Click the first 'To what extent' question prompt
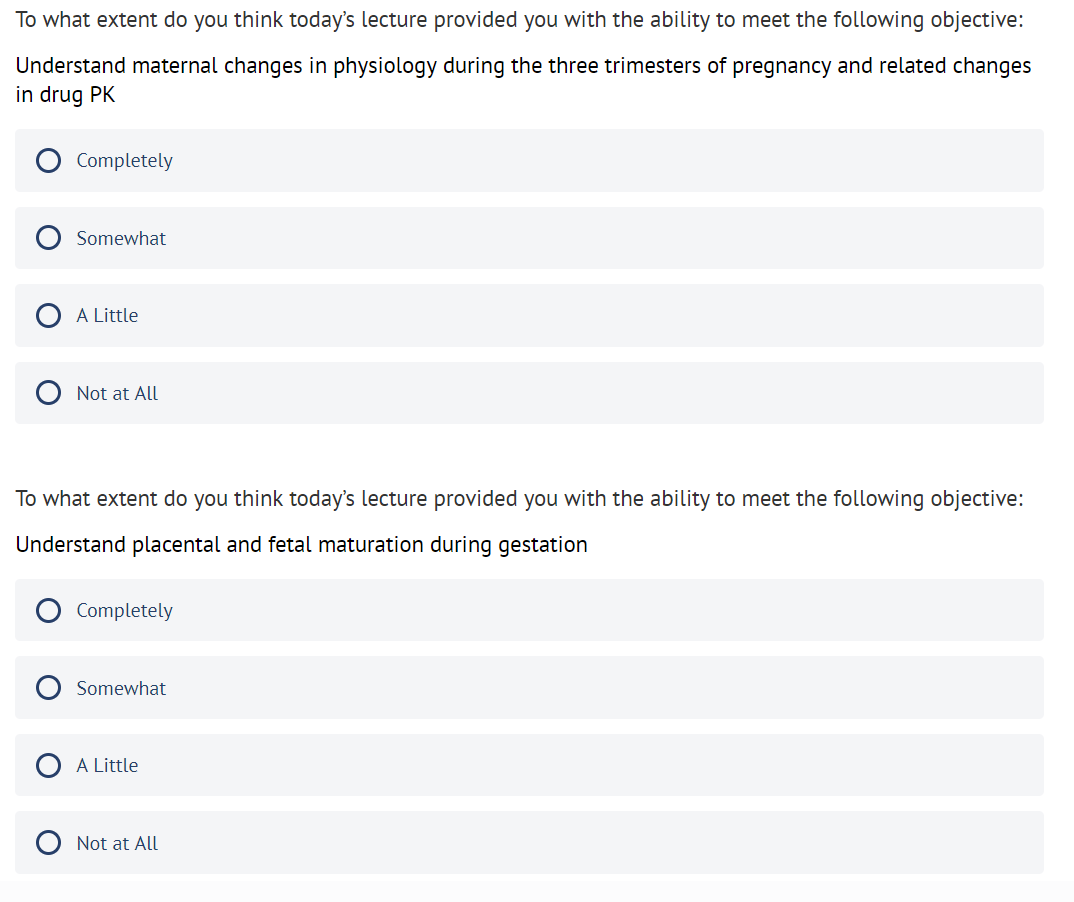Screen dimensions: 1074x902 pyautogui.click(x=519, y=21)
